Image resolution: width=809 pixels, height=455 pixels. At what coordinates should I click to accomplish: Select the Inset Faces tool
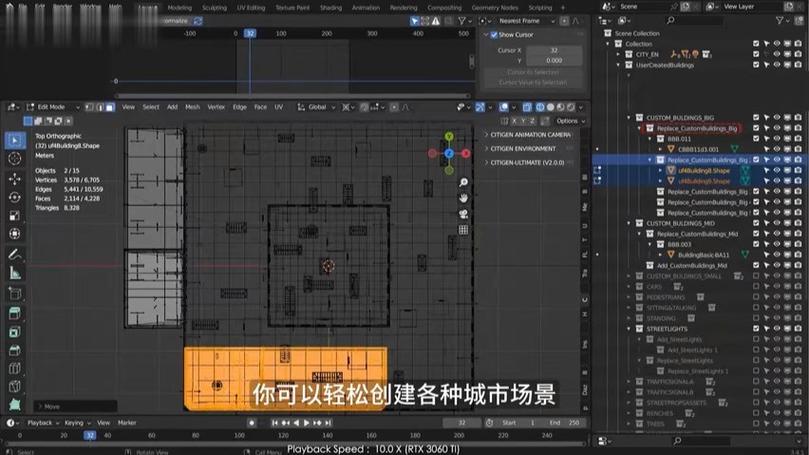point(15,332)
